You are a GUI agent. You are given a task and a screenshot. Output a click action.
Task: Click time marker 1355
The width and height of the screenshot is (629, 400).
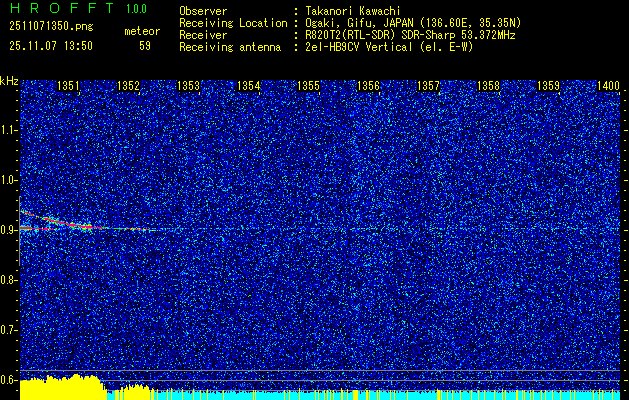308,86
